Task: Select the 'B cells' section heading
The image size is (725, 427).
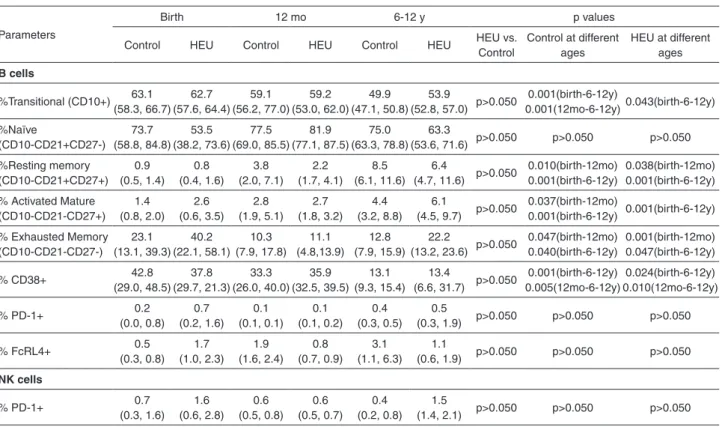Action: 17,74
